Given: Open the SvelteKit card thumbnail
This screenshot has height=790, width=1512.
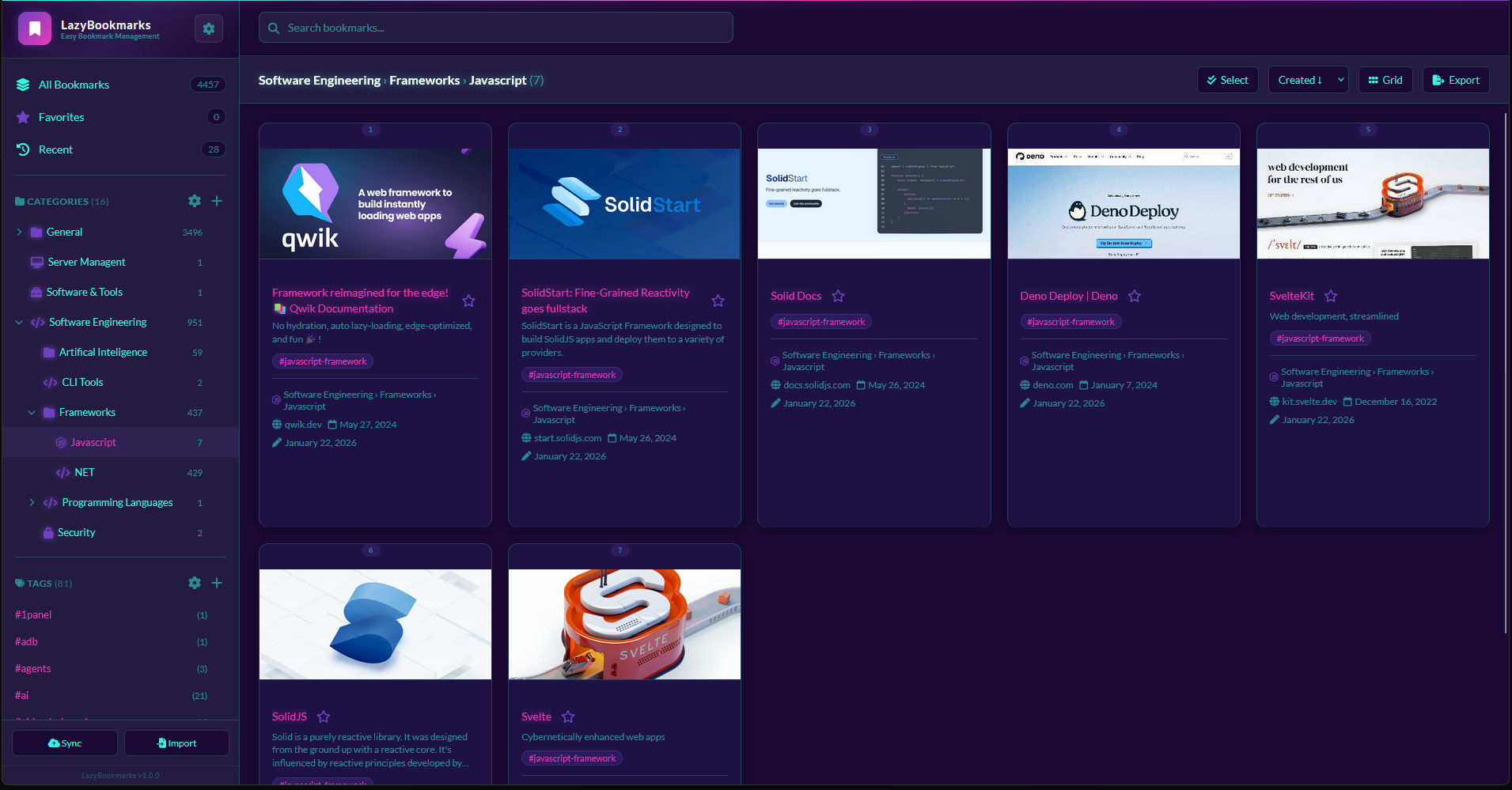Looking at the screenshot, I should click(x=1373, y=204).
